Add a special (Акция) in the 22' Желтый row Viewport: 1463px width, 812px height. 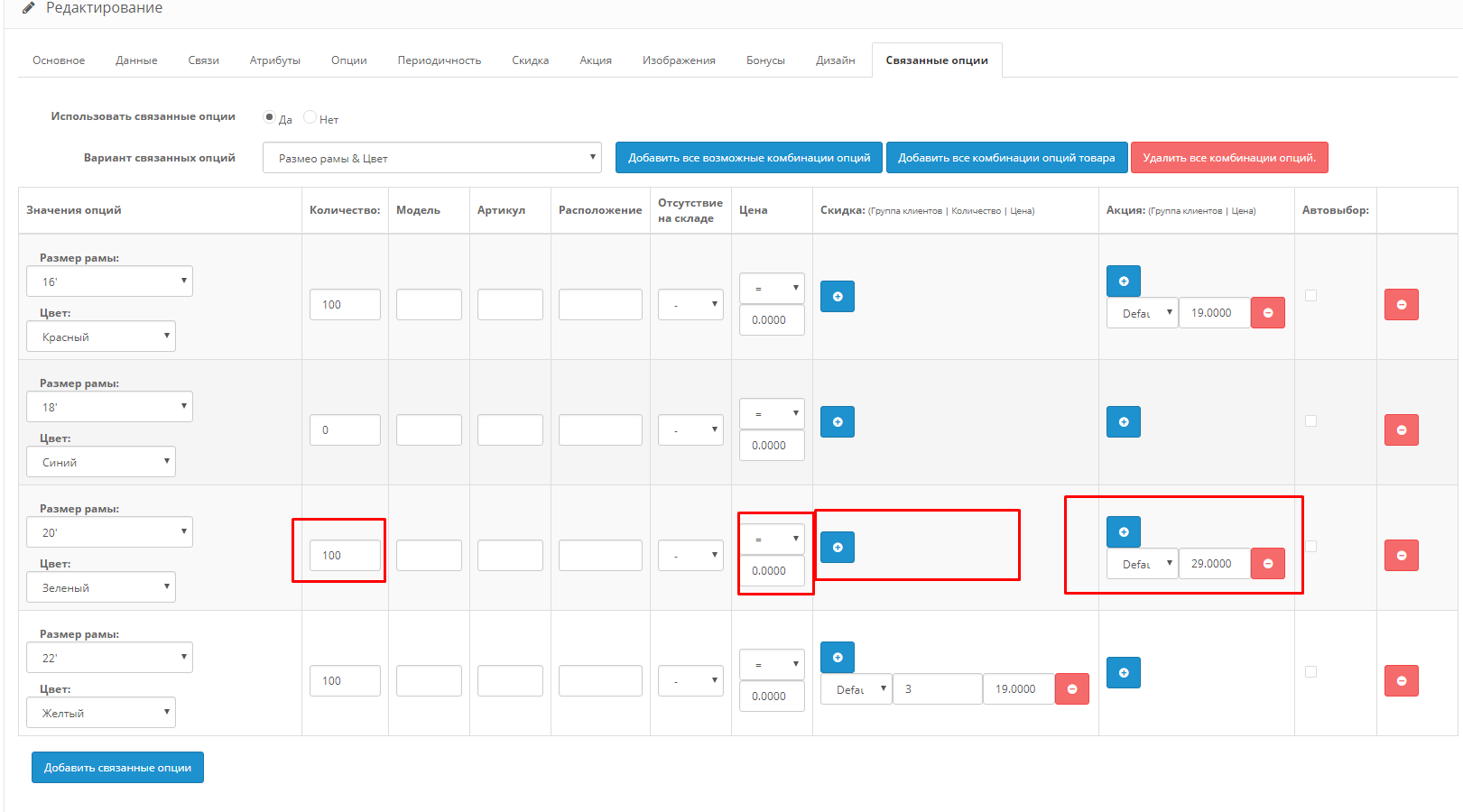(x=1123, y=672)
